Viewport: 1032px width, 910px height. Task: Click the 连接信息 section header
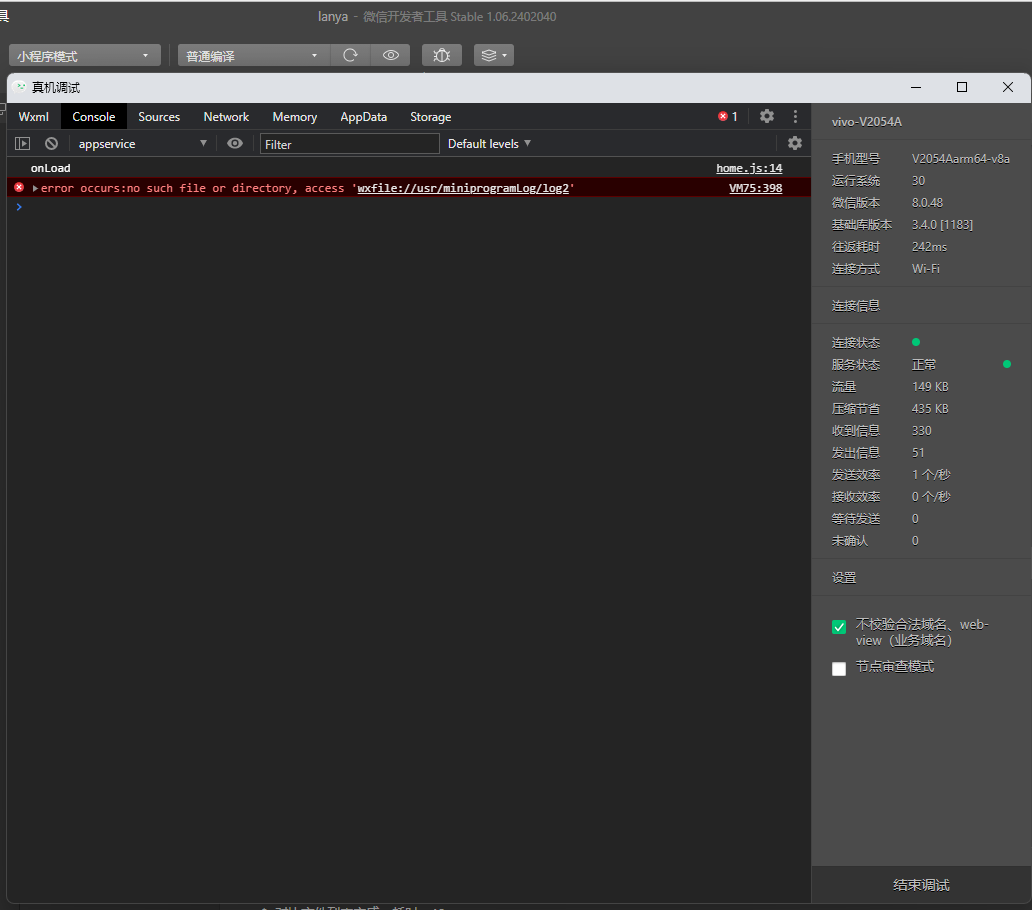tap(856, 305)
